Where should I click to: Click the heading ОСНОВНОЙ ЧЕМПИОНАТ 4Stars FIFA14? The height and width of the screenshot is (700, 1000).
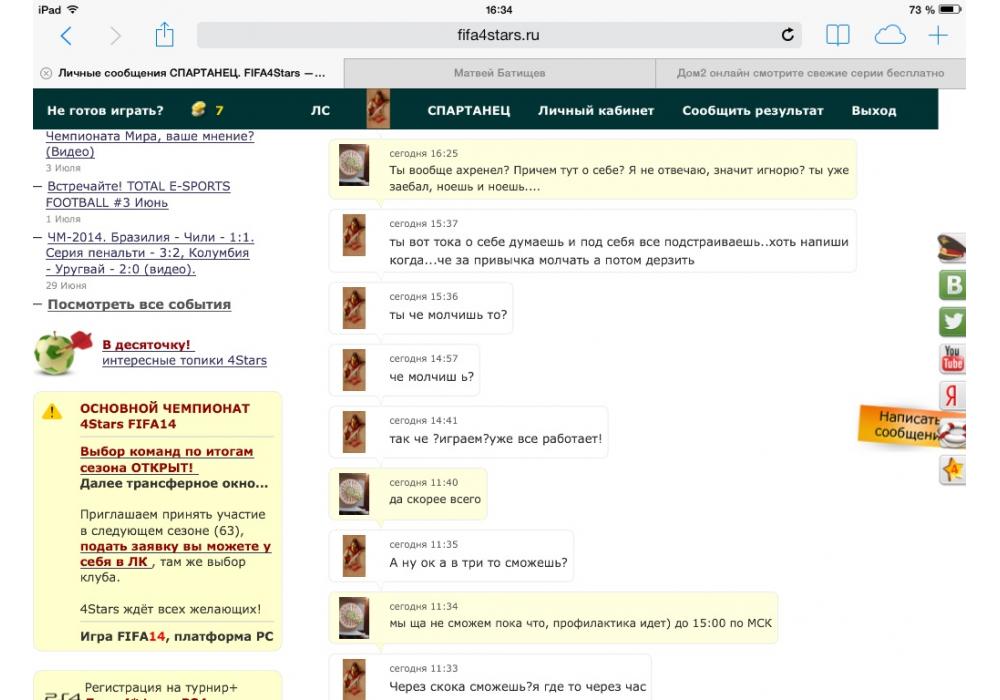pos(165,416)
